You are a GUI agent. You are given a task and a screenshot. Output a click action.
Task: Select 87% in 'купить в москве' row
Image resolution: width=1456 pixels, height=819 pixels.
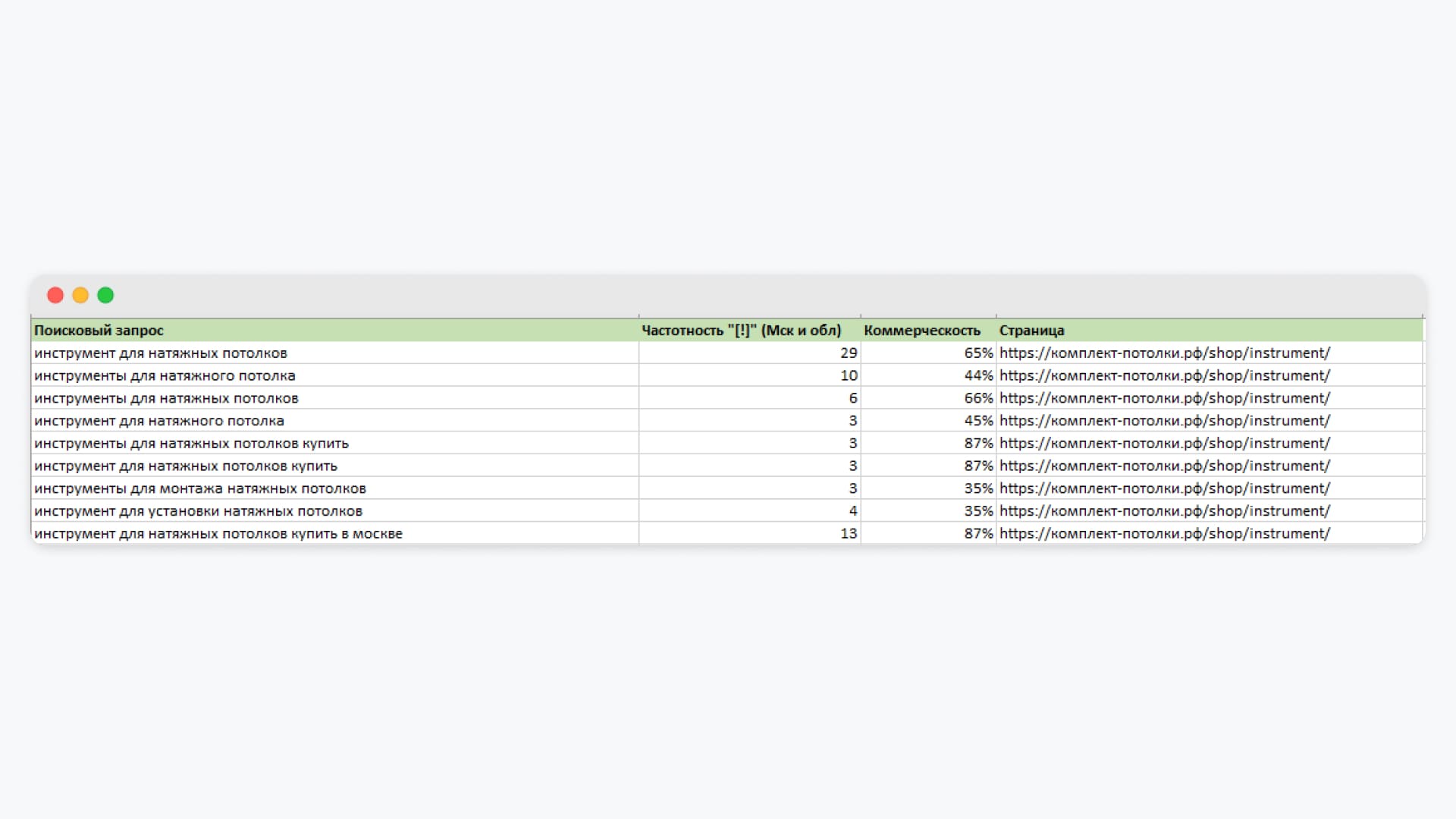coord(928,534)
